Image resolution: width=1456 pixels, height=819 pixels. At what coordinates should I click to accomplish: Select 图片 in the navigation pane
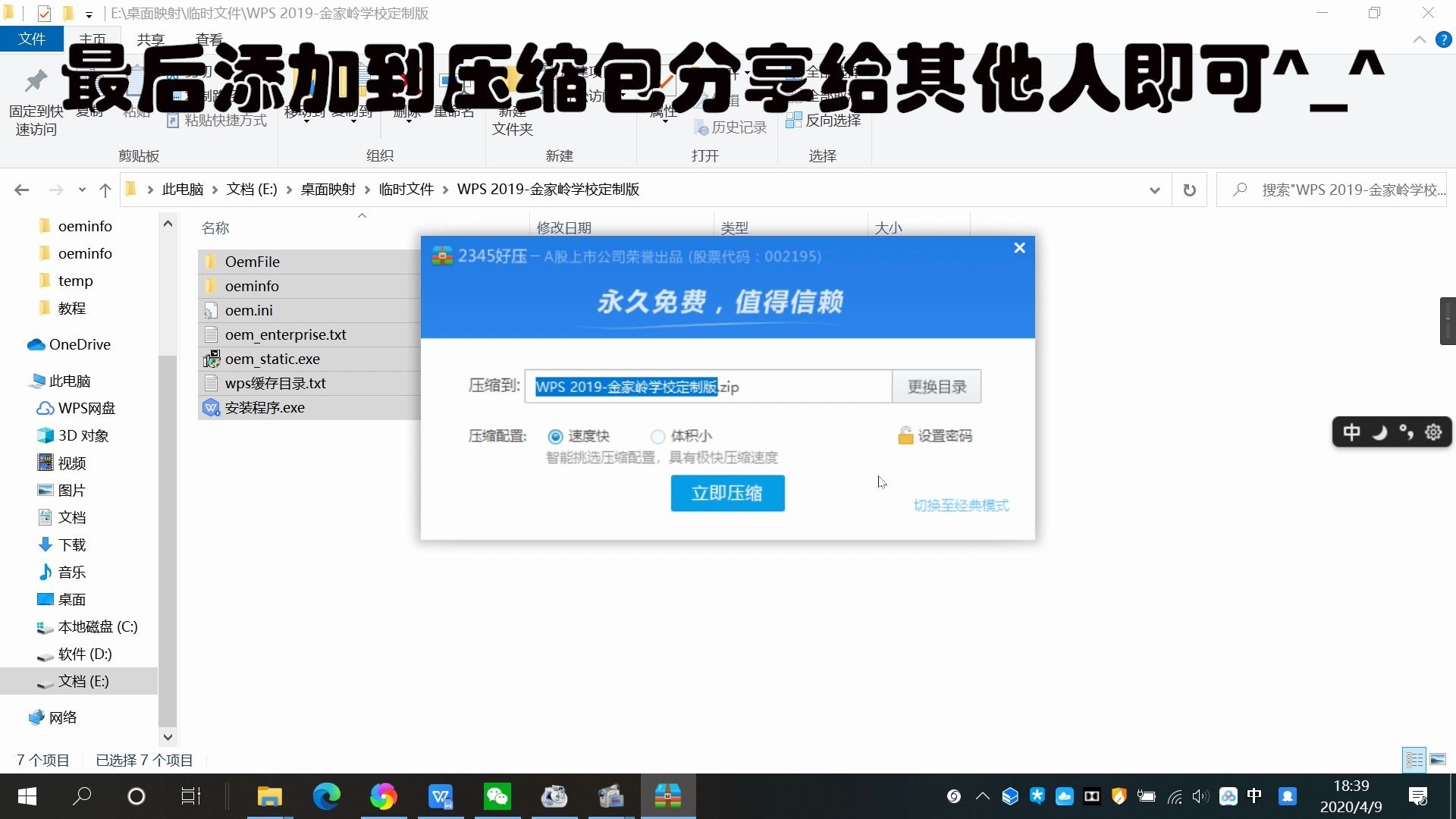click(72, 491)
